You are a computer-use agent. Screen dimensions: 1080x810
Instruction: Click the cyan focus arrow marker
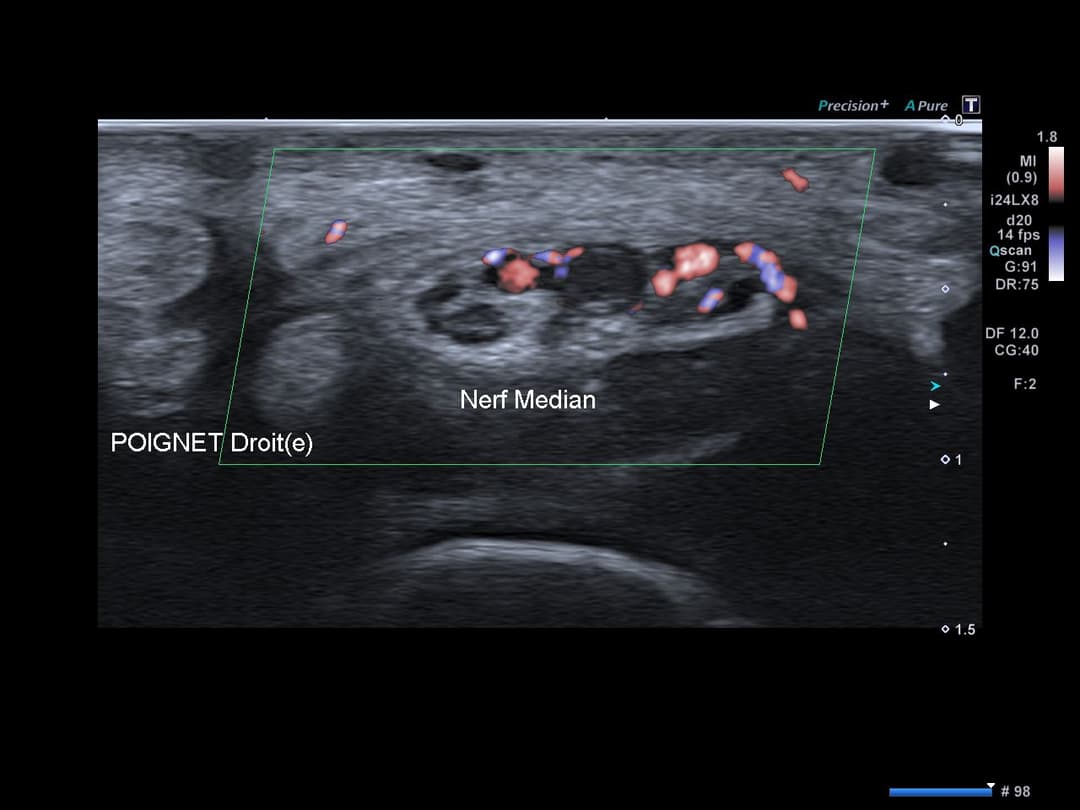[935, 386]
